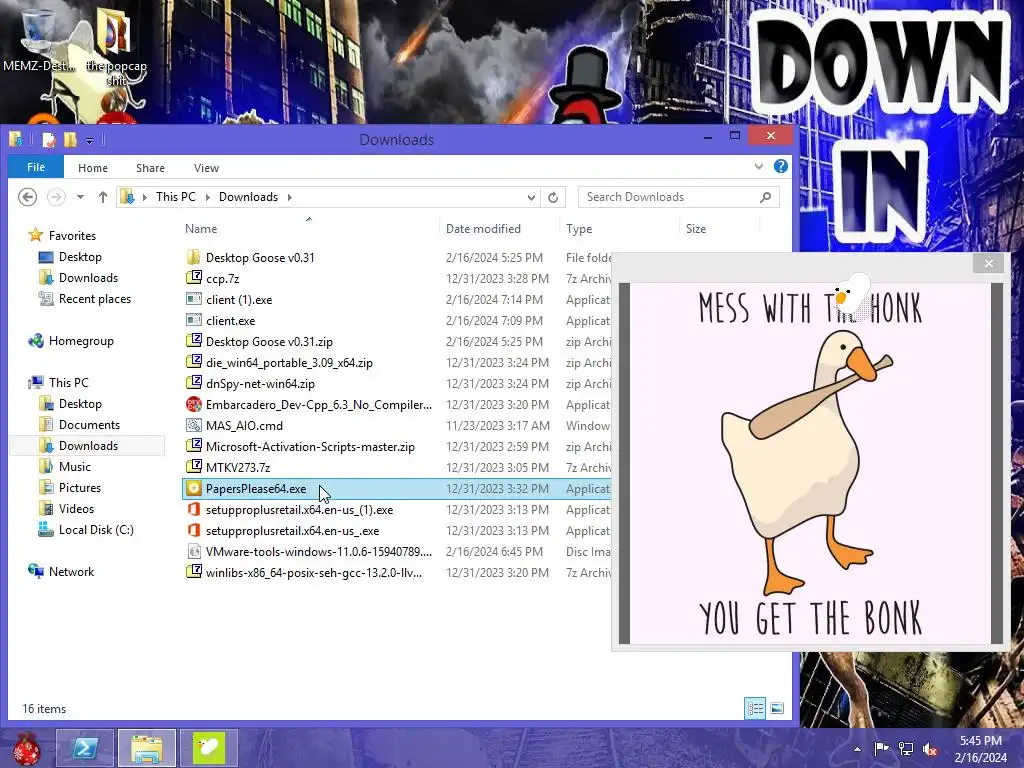Image resolution: width=1024 pixels, height=768 pixels.
Task: Sort by Size column header
Action: [x=696, y=229]
